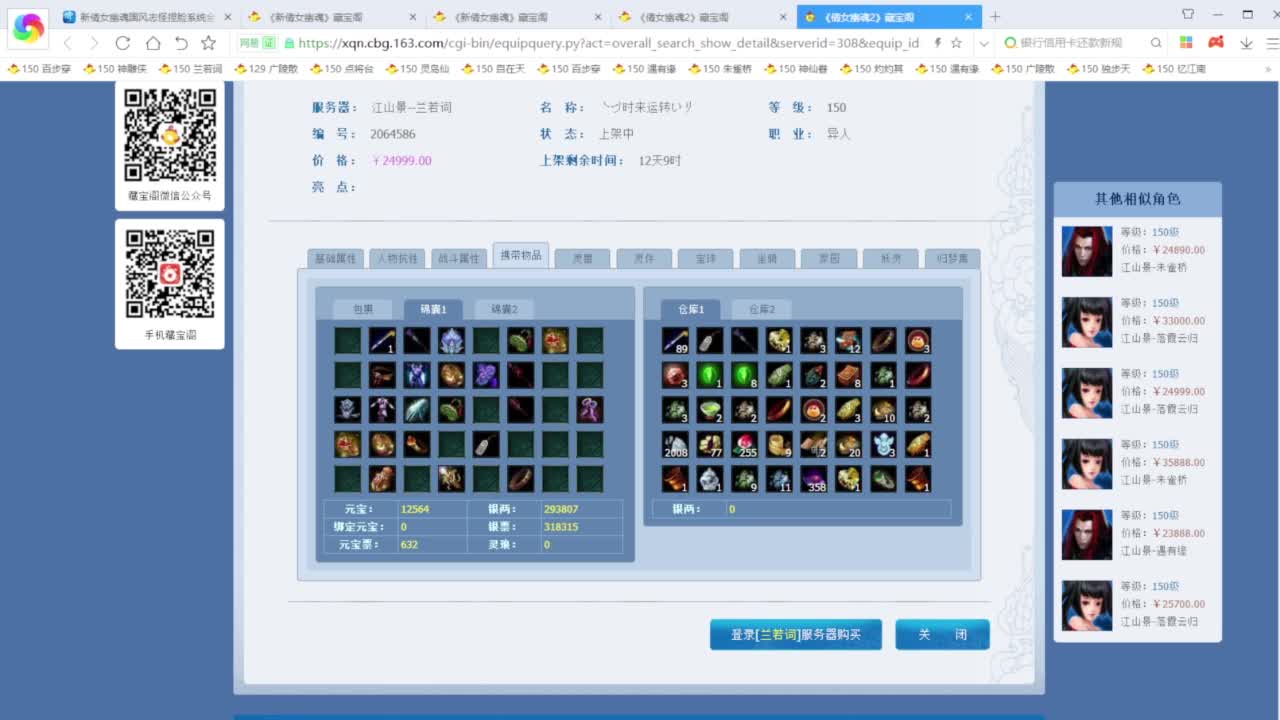Click the avatar beside price ¥25700.00
Viewport: 1280px width, 720px height.
tap(1087, 605)
